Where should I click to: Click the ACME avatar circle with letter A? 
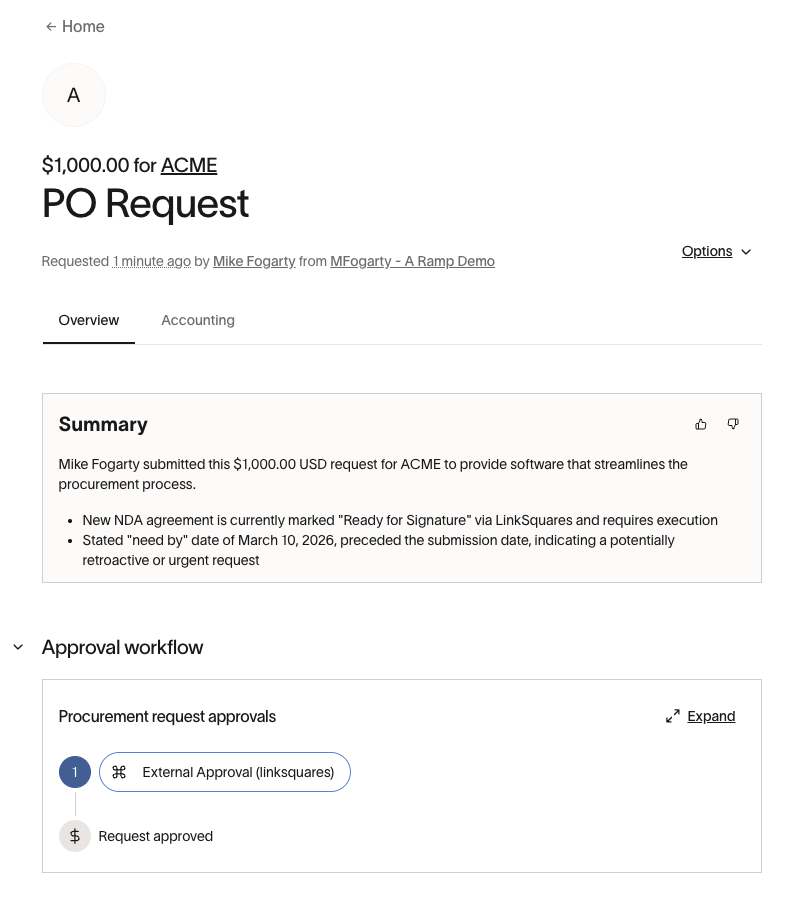73,95
